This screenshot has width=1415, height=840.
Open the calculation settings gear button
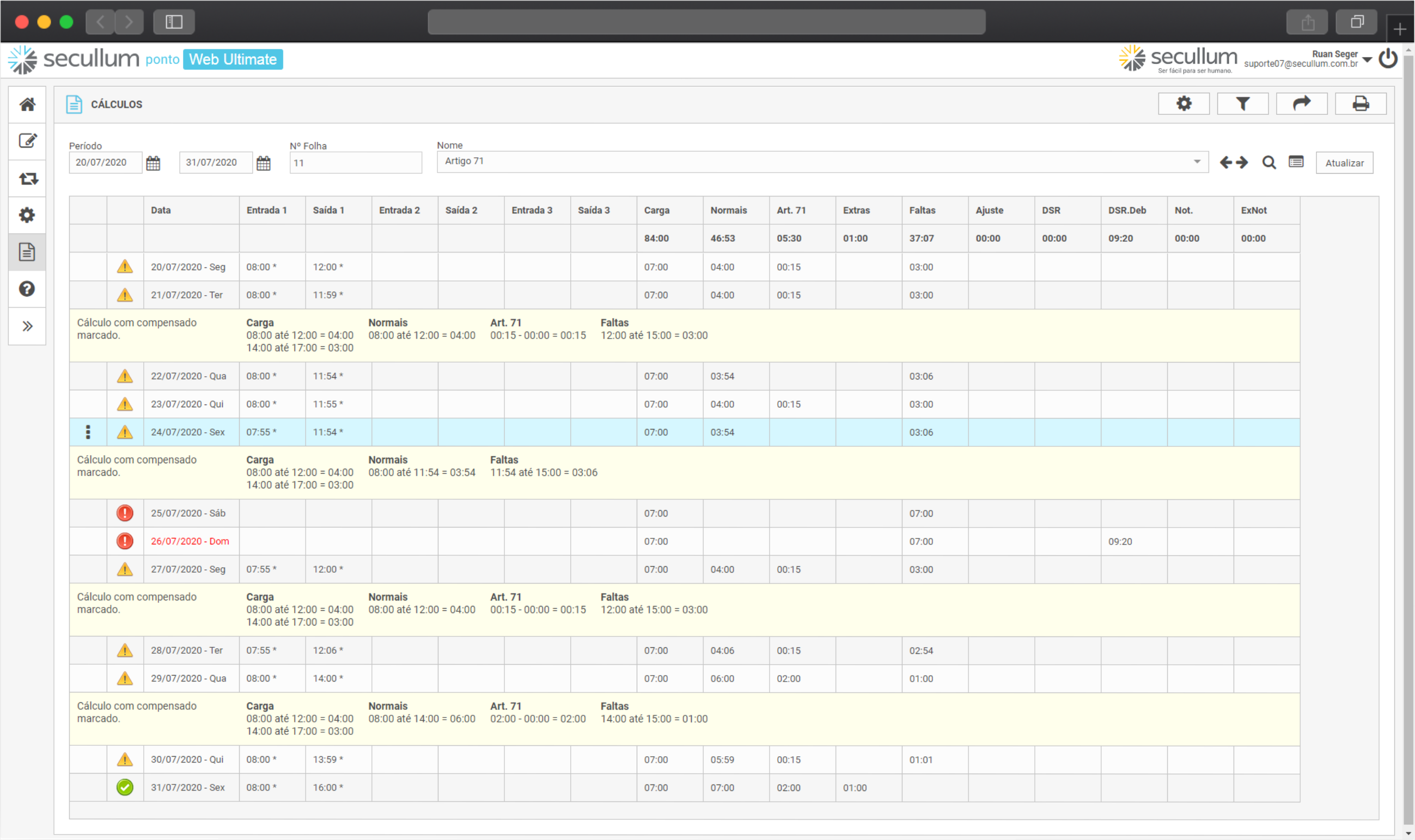1184,103
